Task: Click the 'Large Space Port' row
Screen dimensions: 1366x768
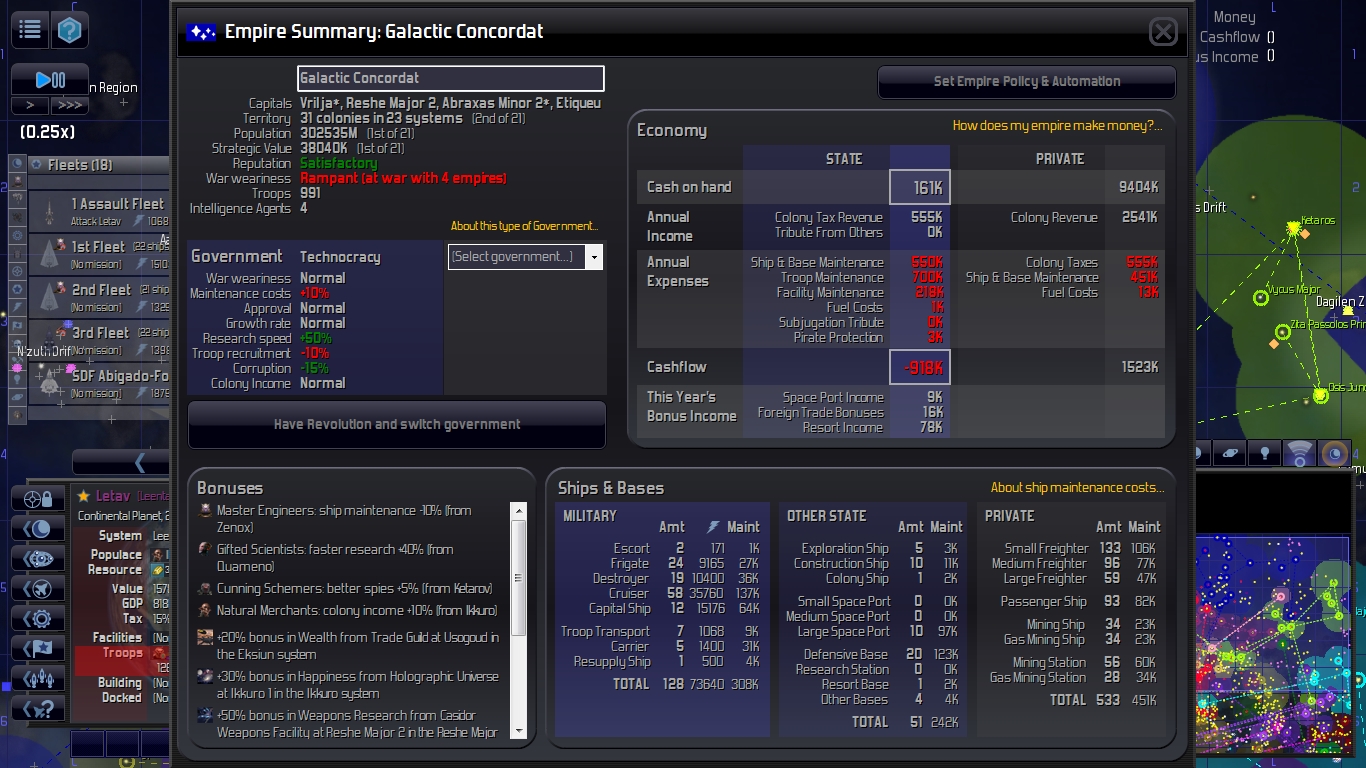Action: tap(873, 631)
